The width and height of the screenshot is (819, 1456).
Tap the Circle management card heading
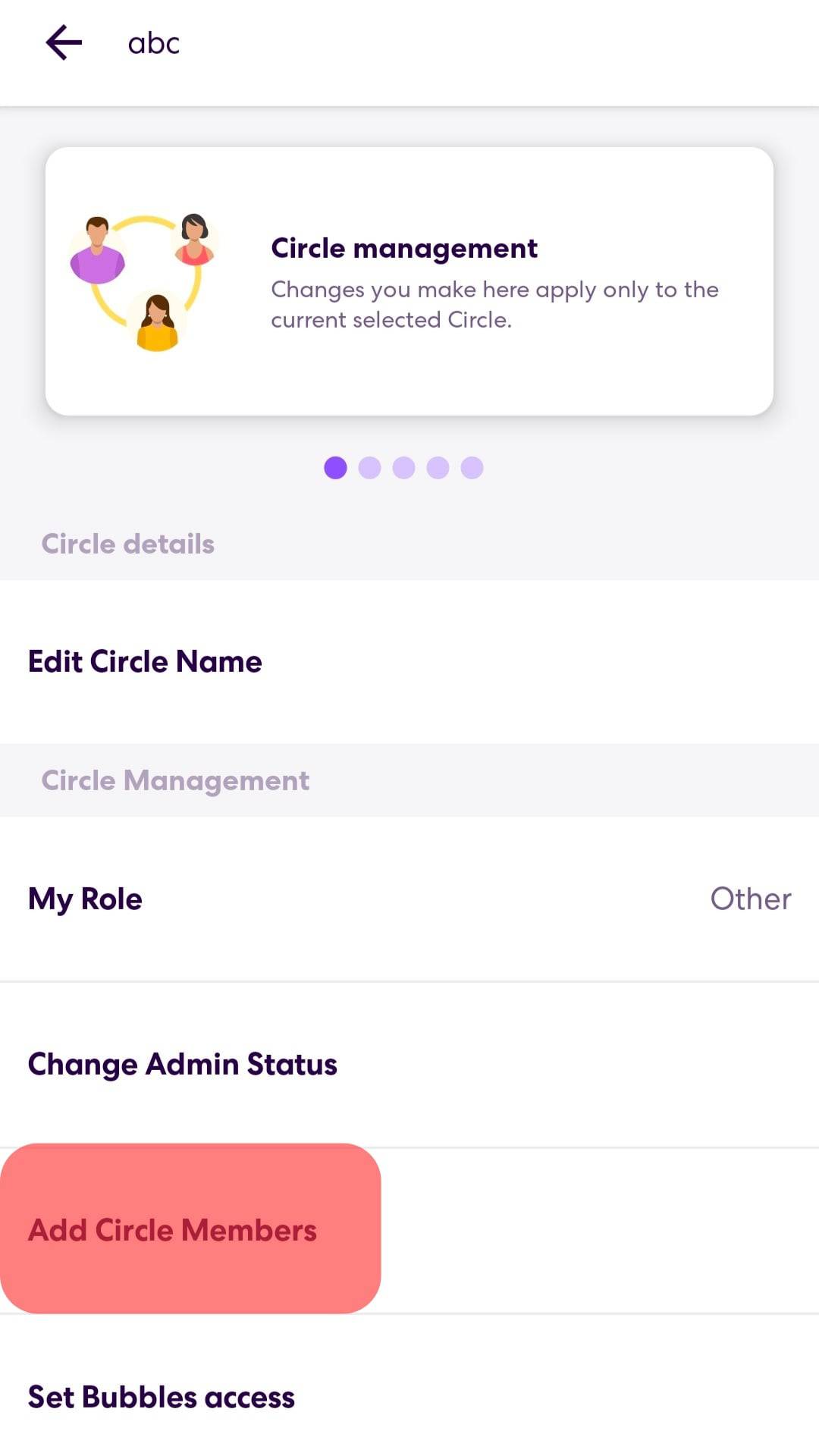point(404,248)
